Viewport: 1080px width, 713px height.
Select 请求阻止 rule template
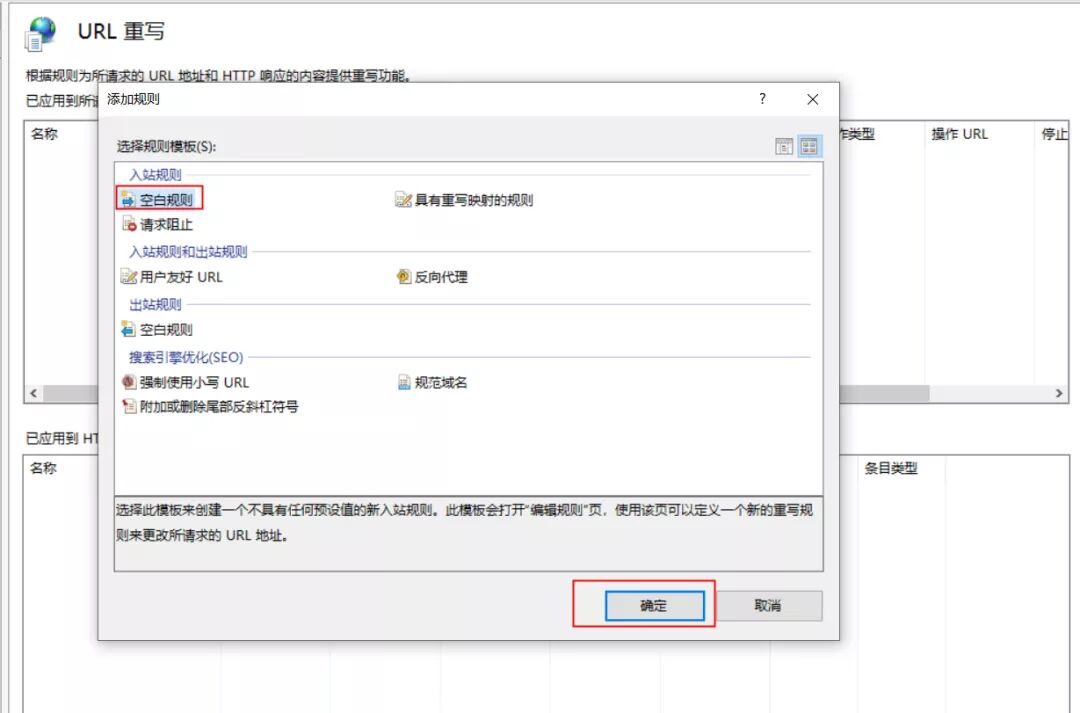tap(158, 224)
